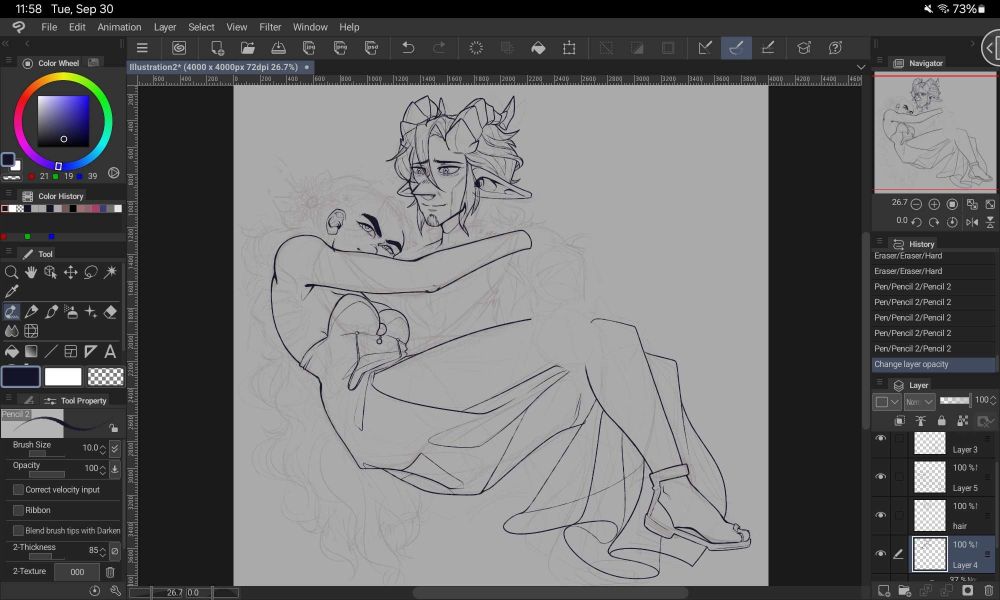The image size is (1000, 600).
Task: Enable the Ribbon checkbox
Action: coord(17,510)
